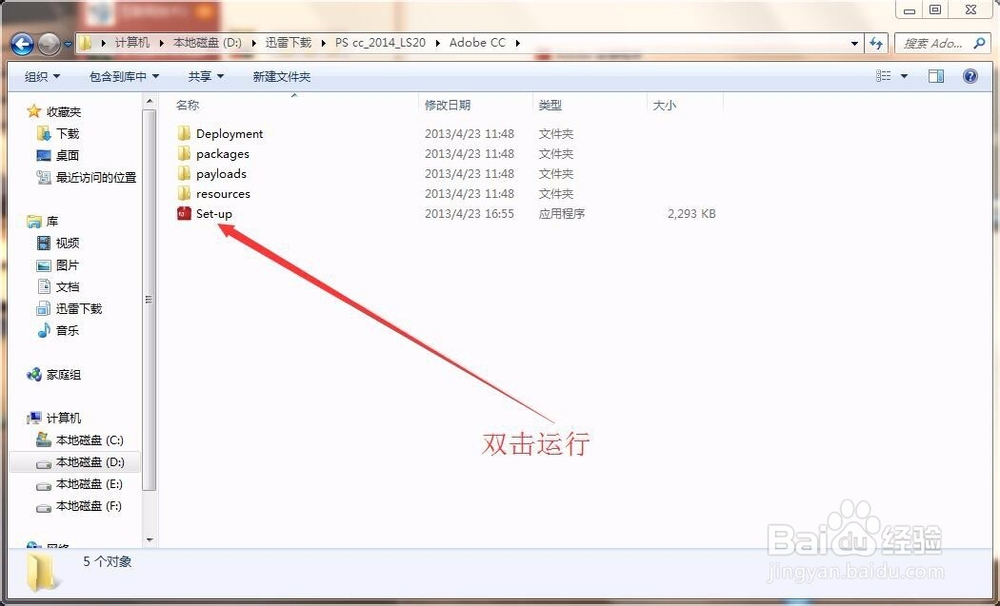The height and width of the screenshot is (606, 1000).
Task: Sort by 大小 column header
Action: (664, 105)
